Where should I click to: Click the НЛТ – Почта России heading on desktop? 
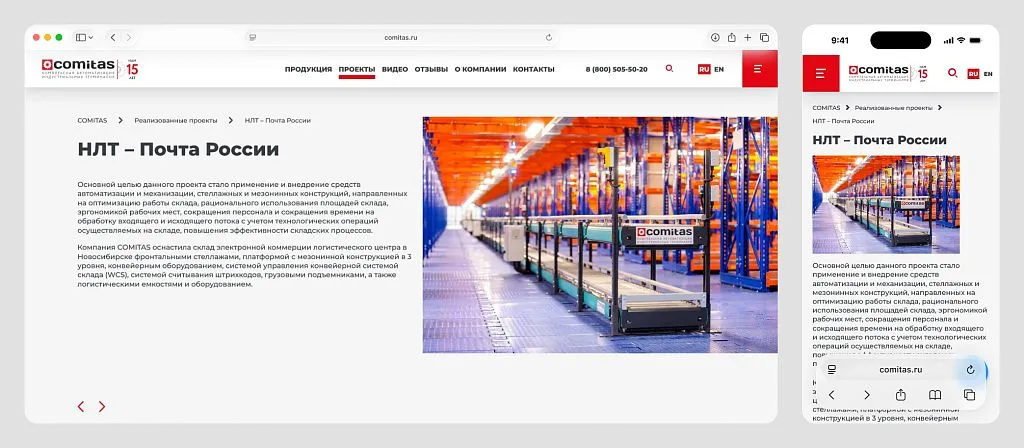pyautogui.click(x=178, y=150)
